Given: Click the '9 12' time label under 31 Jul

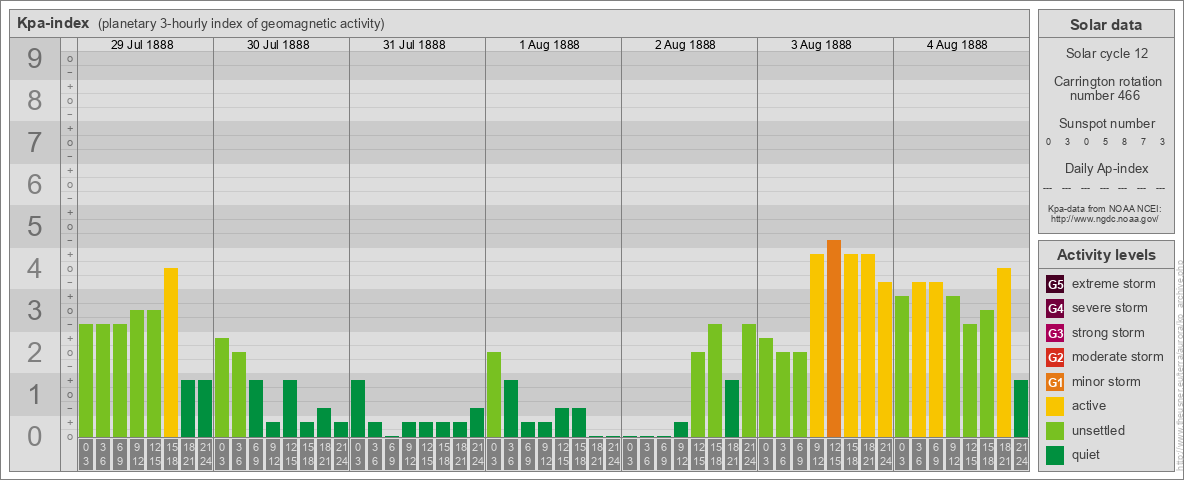Looking at the screenshot, I should [x=409, y=454].
